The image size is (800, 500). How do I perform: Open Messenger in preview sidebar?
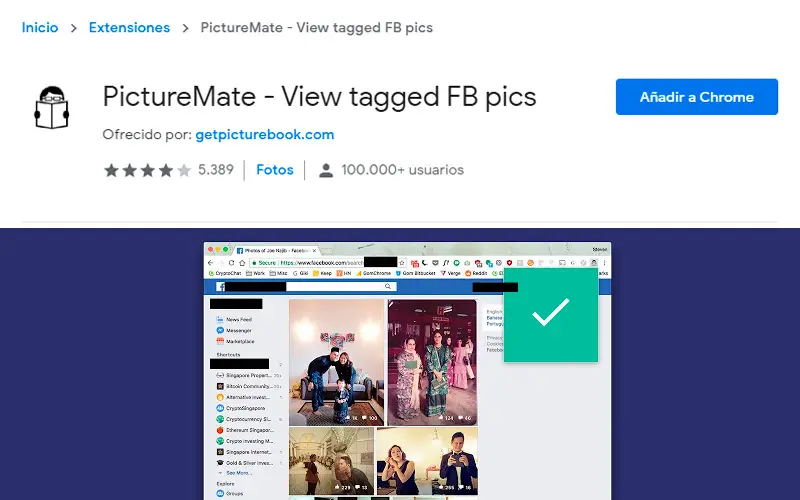234,331
